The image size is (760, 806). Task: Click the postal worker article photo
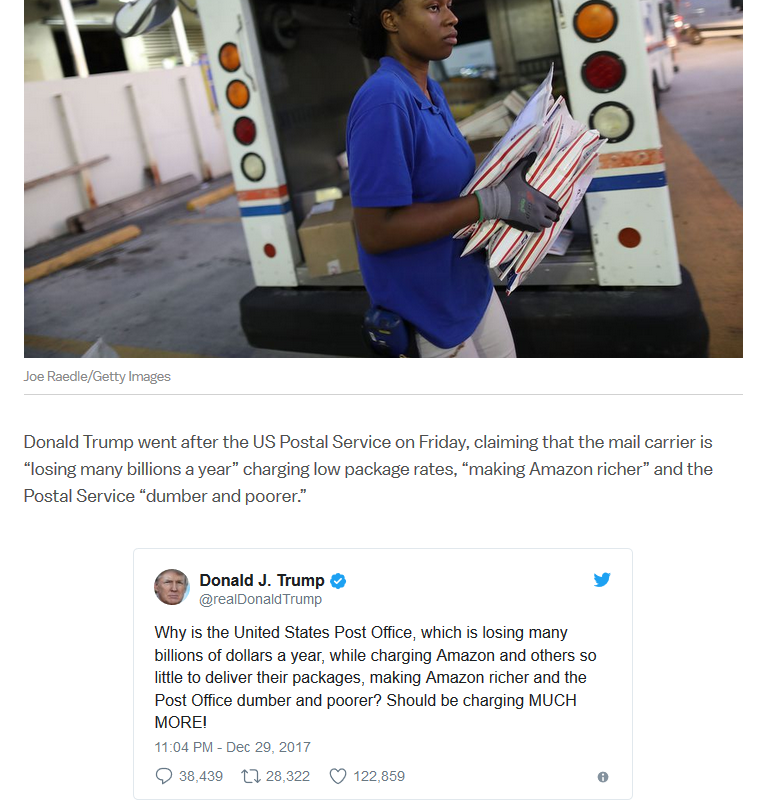[383, 178]
